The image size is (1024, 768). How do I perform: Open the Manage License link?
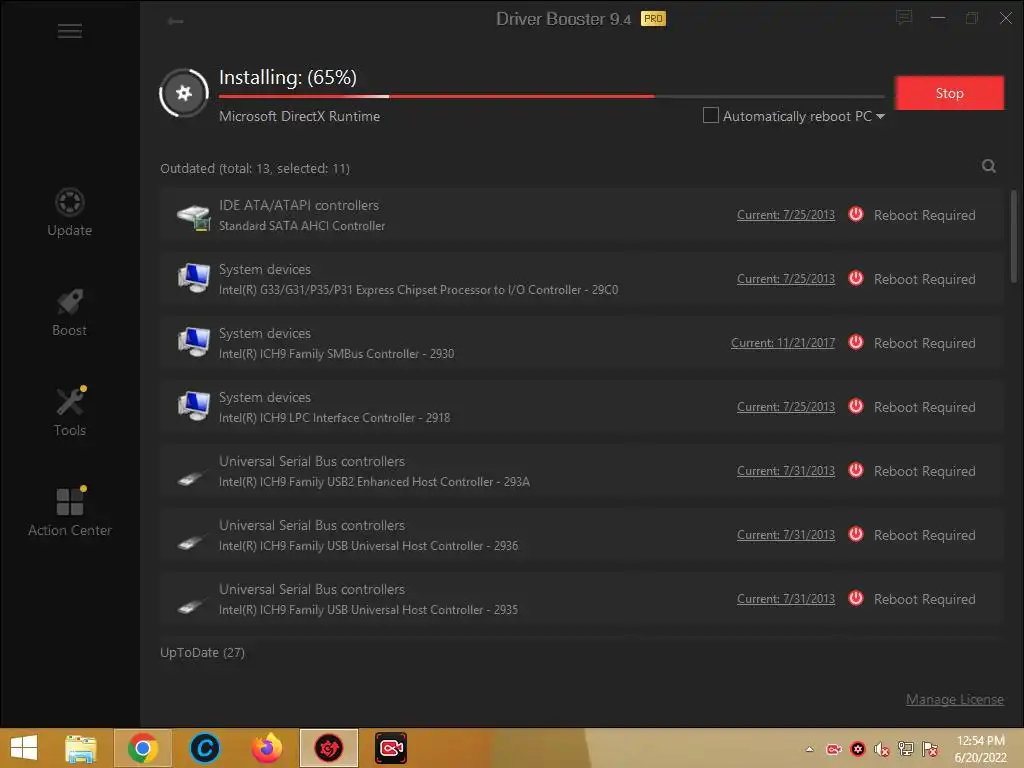point(954,699)
